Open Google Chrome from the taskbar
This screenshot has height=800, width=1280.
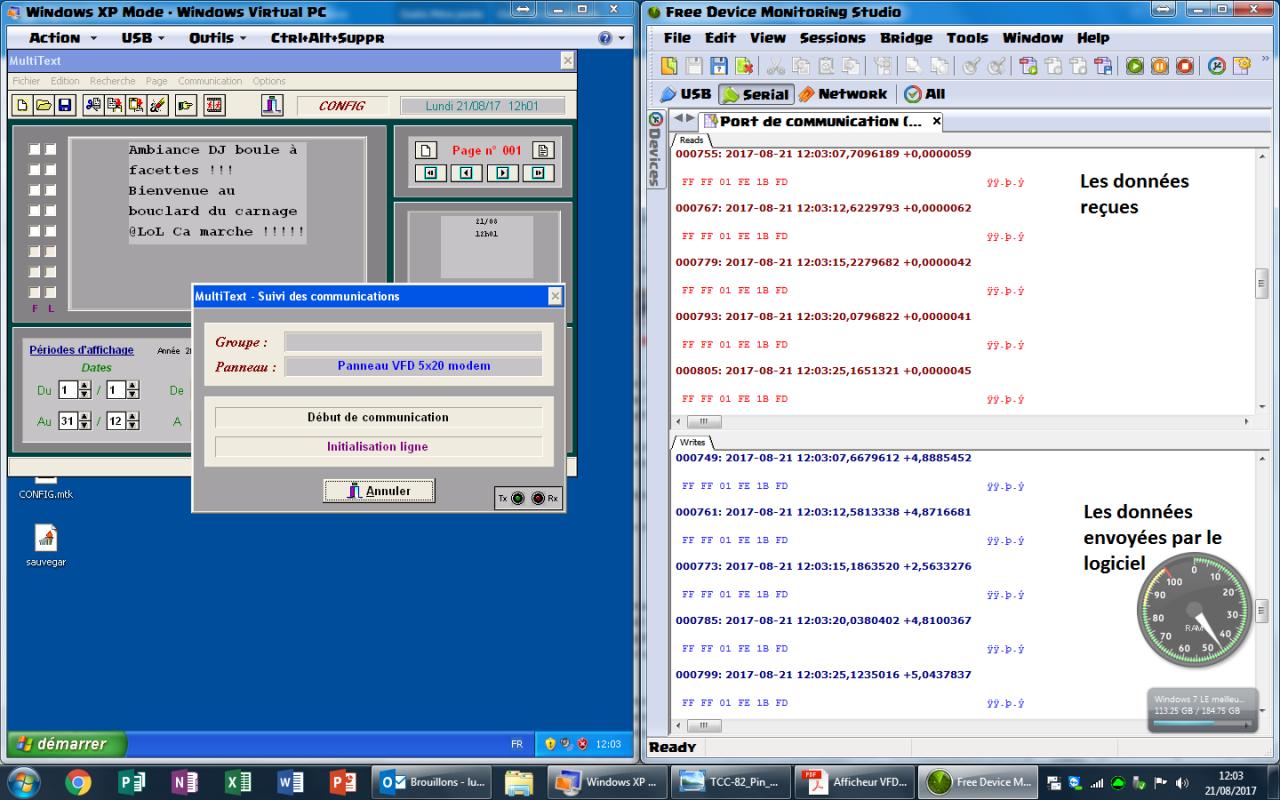78,781
